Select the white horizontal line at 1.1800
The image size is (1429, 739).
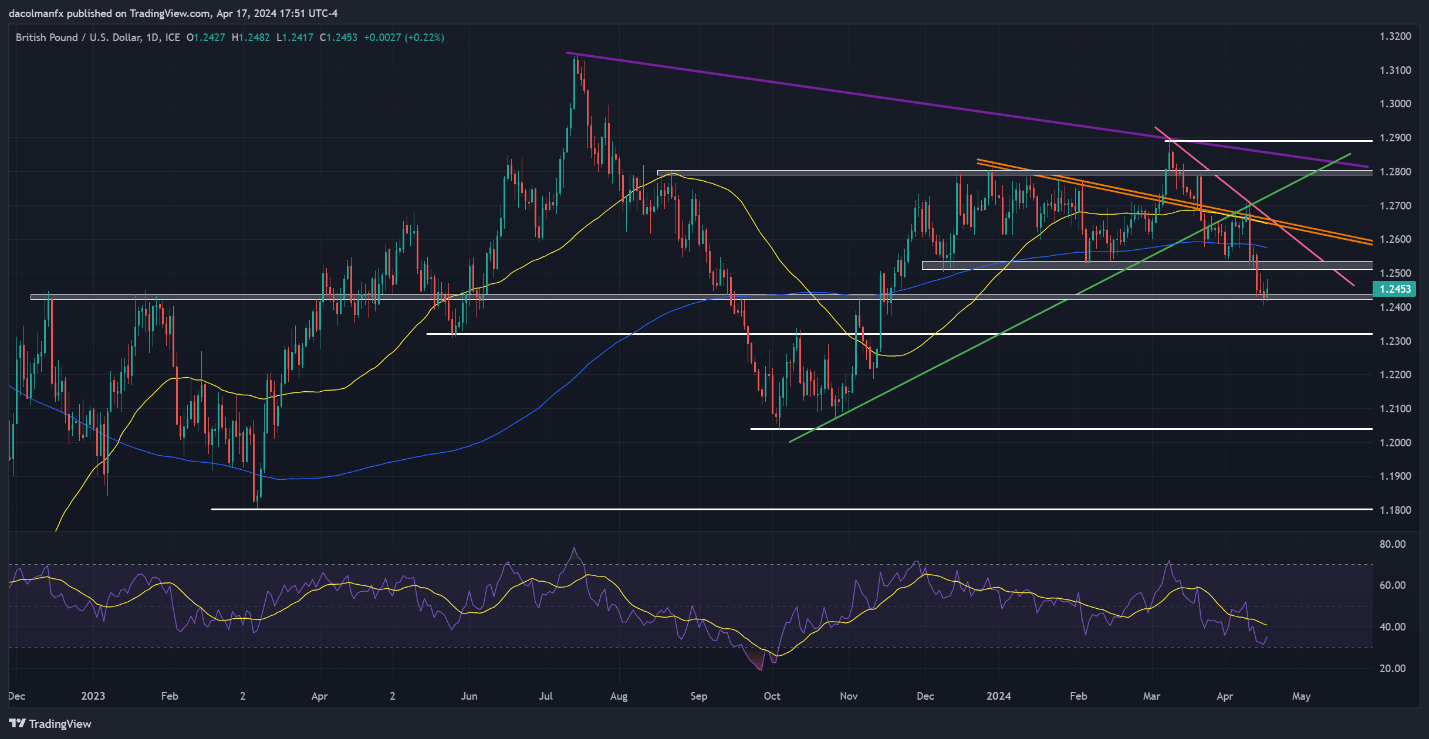click(790, 509)
